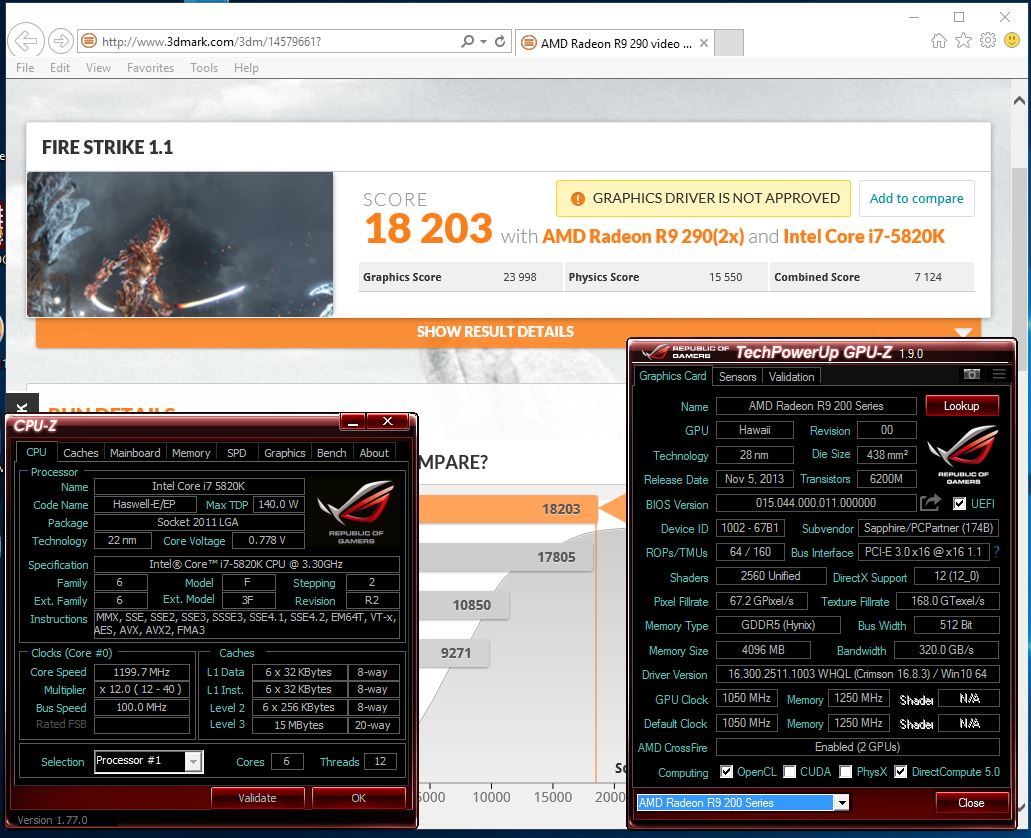The image size is (1031, 838).
Task: Click the warning icon in driver notice
Action: pyautogui.click(x=577, y=199)
